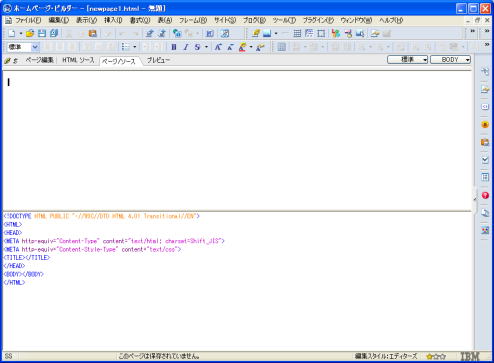
Task: Save the page using the floppy disk icon
Action: pyautogui.click(x=42, y=33)
